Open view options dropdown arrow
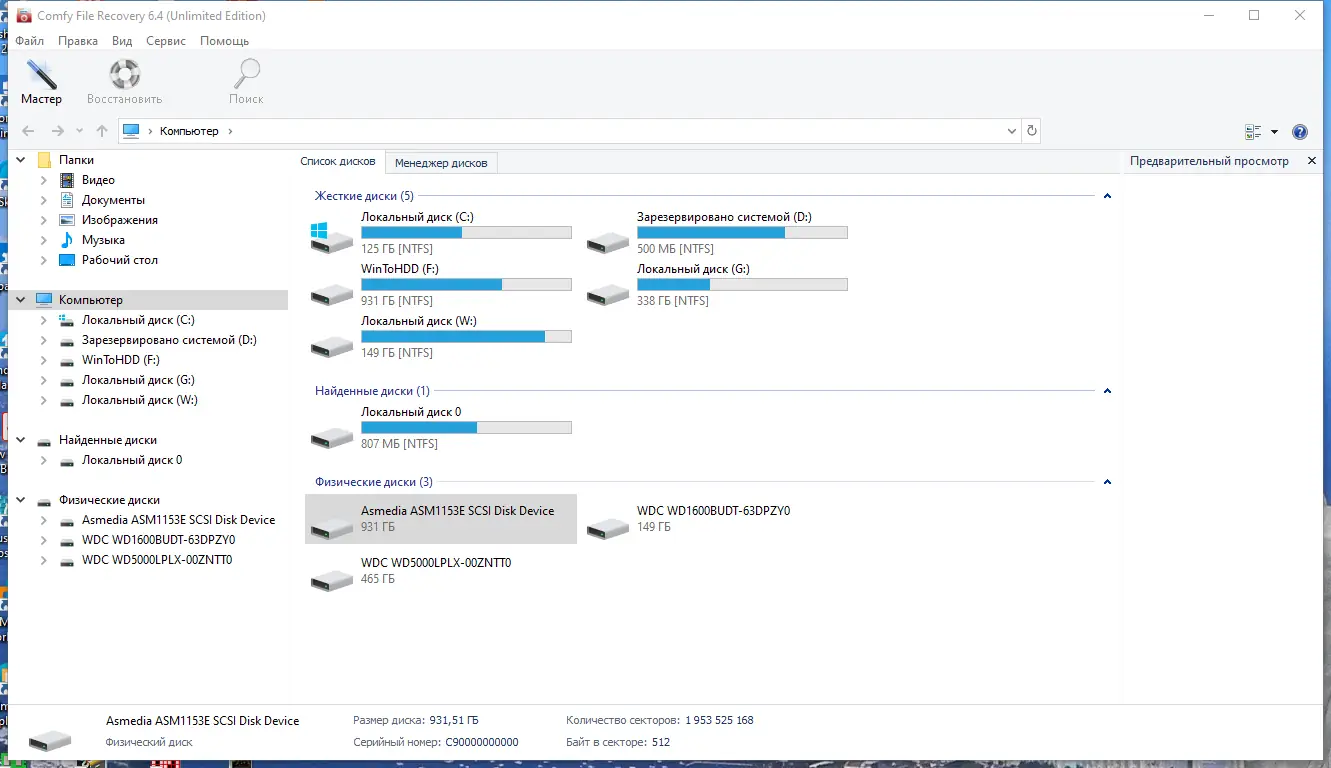1331x768 pixels. [1274, 132]
